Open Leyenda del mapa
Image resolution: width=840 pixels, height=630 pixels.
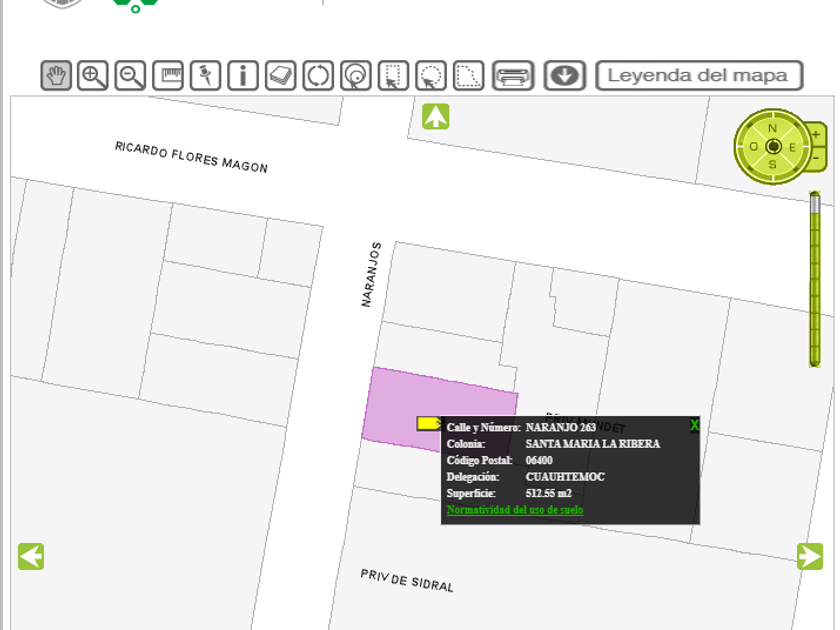pos(699,75)
